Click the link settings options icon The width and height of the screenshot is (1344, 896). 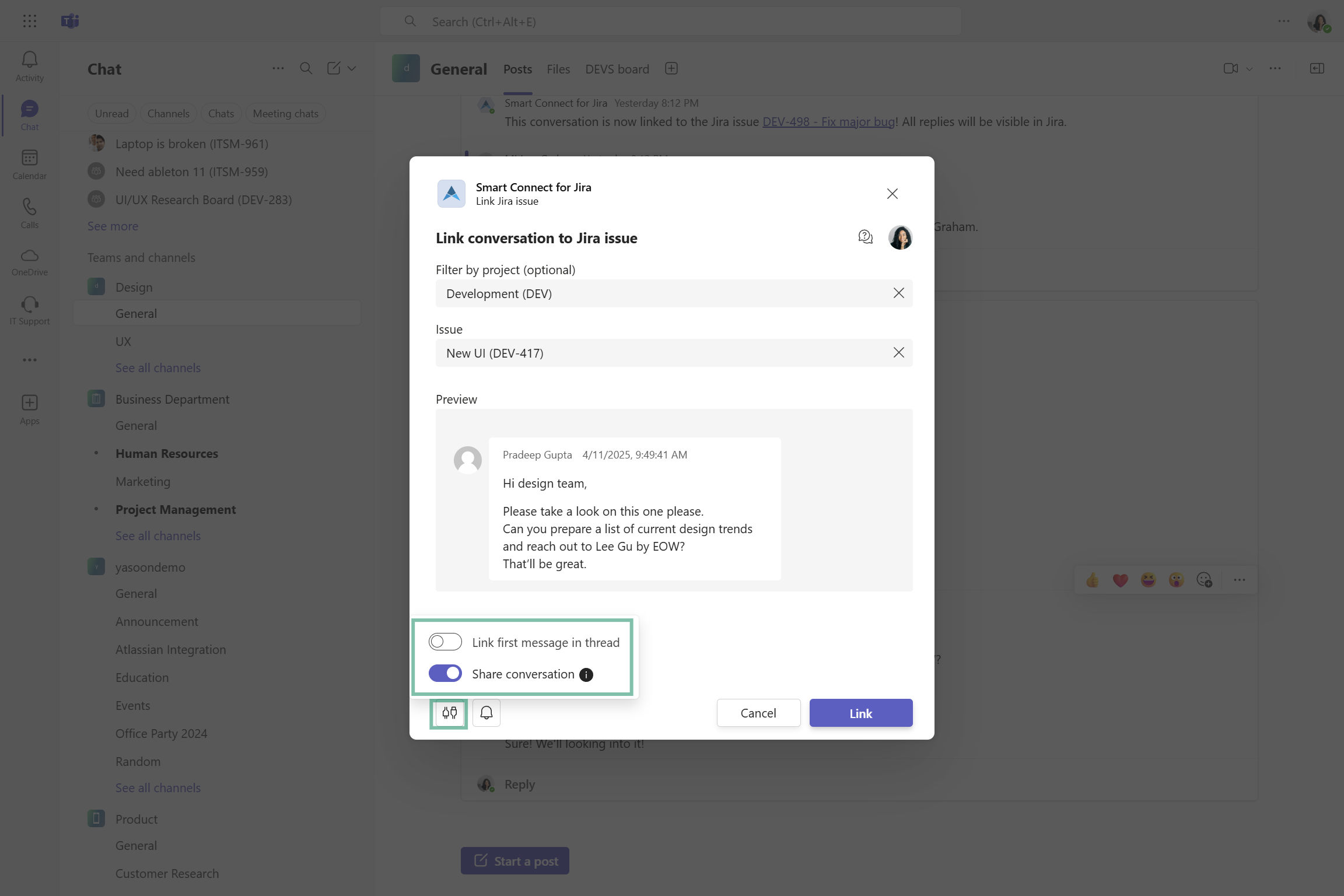pos(449,713)
